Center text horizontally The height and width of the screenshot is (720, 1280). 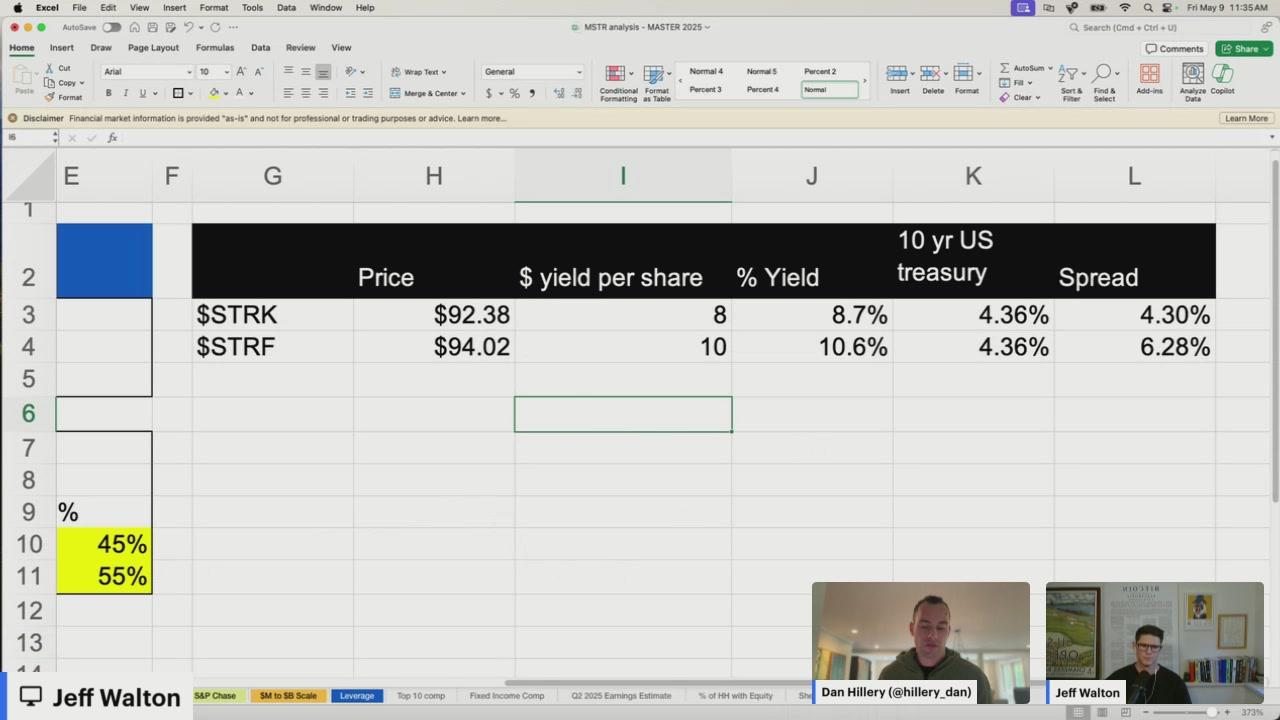[306, 93]
